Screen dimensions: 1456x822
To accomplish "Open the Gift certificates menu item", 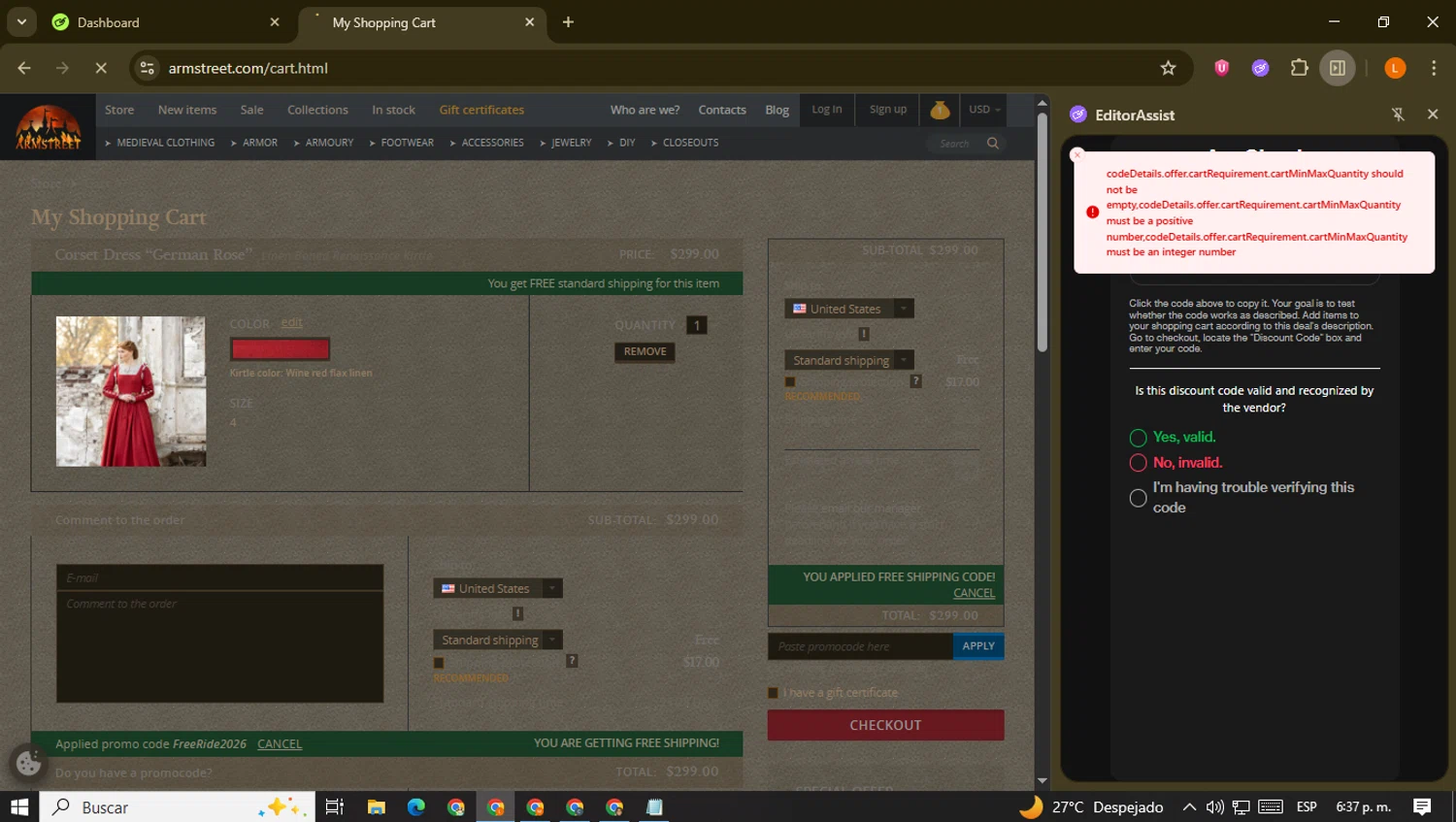I will 481,110.
